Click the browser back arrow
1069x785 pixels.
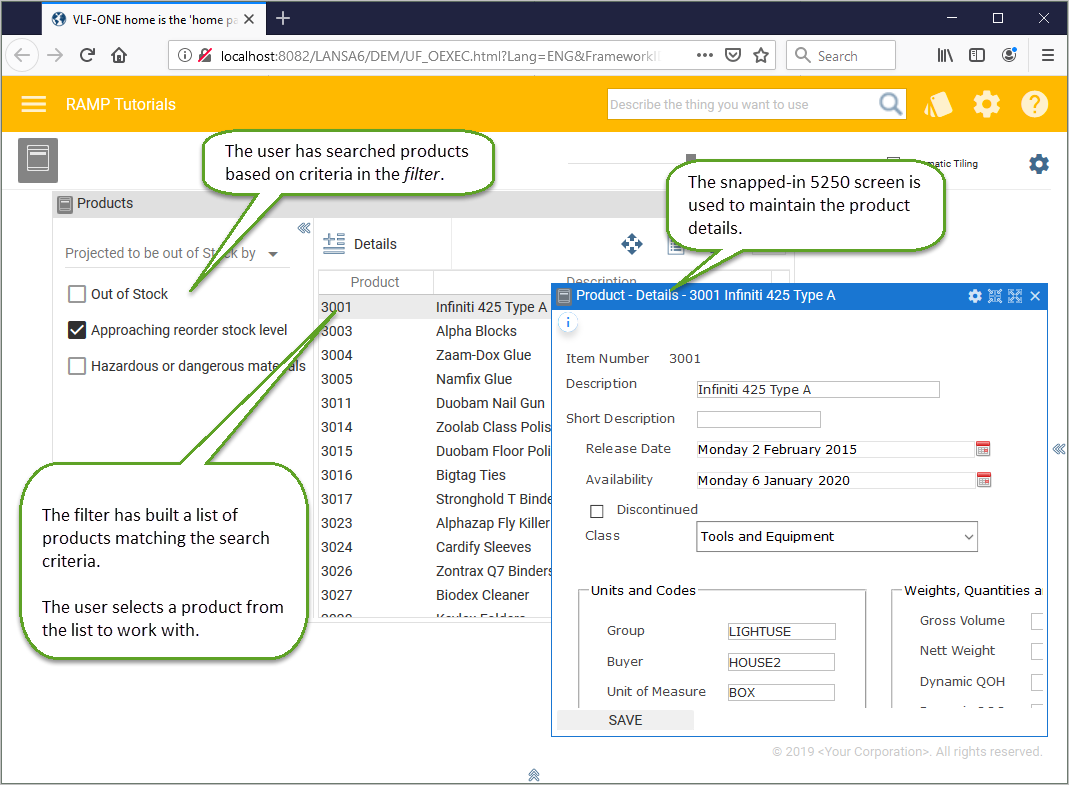(x=22, y=55)
